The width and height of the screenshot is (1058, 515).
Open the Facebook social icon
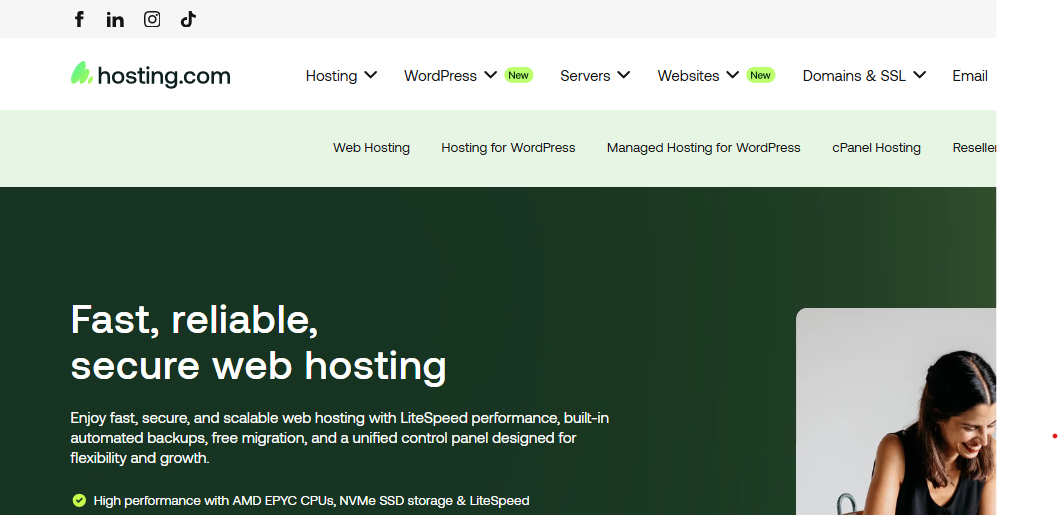80,20
